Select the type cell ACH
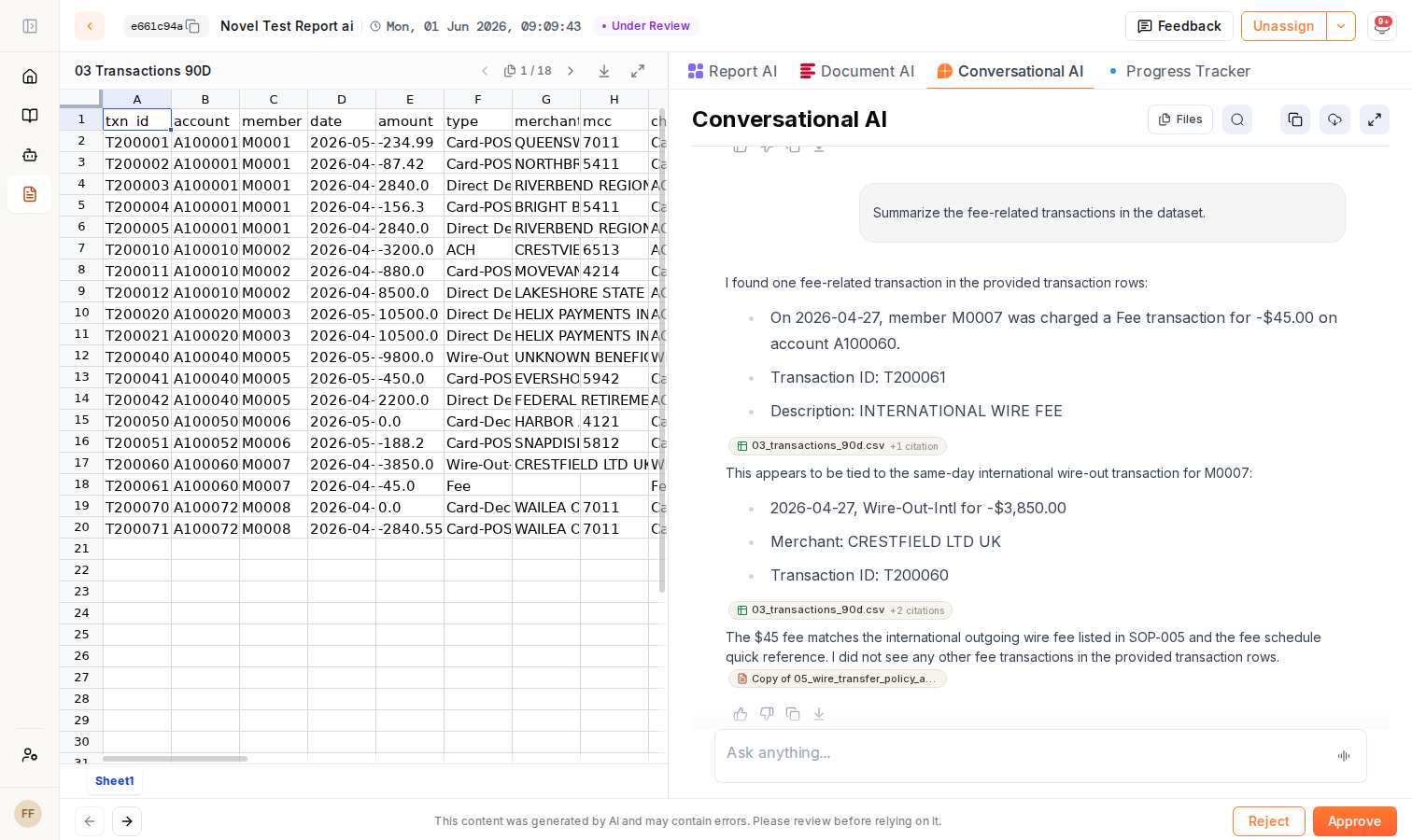The image size is (1412, 840). pyautogui.click(x=478, y=249)
